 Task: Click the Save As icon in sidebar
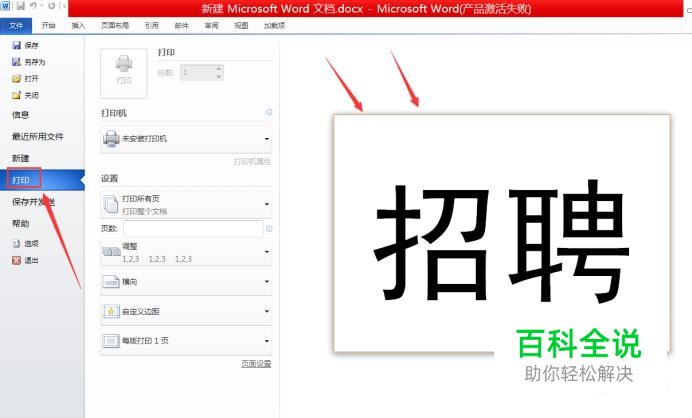click(17, 62)
